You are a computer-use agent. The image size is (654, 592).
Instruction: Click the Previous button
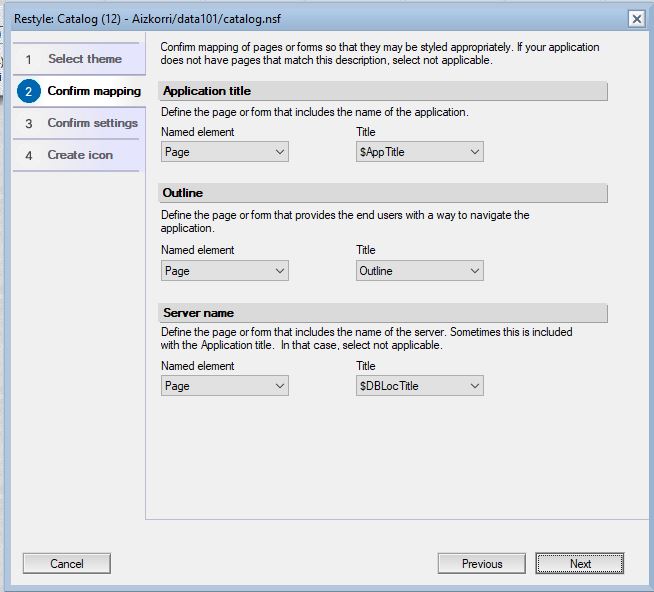click(481, 564)
